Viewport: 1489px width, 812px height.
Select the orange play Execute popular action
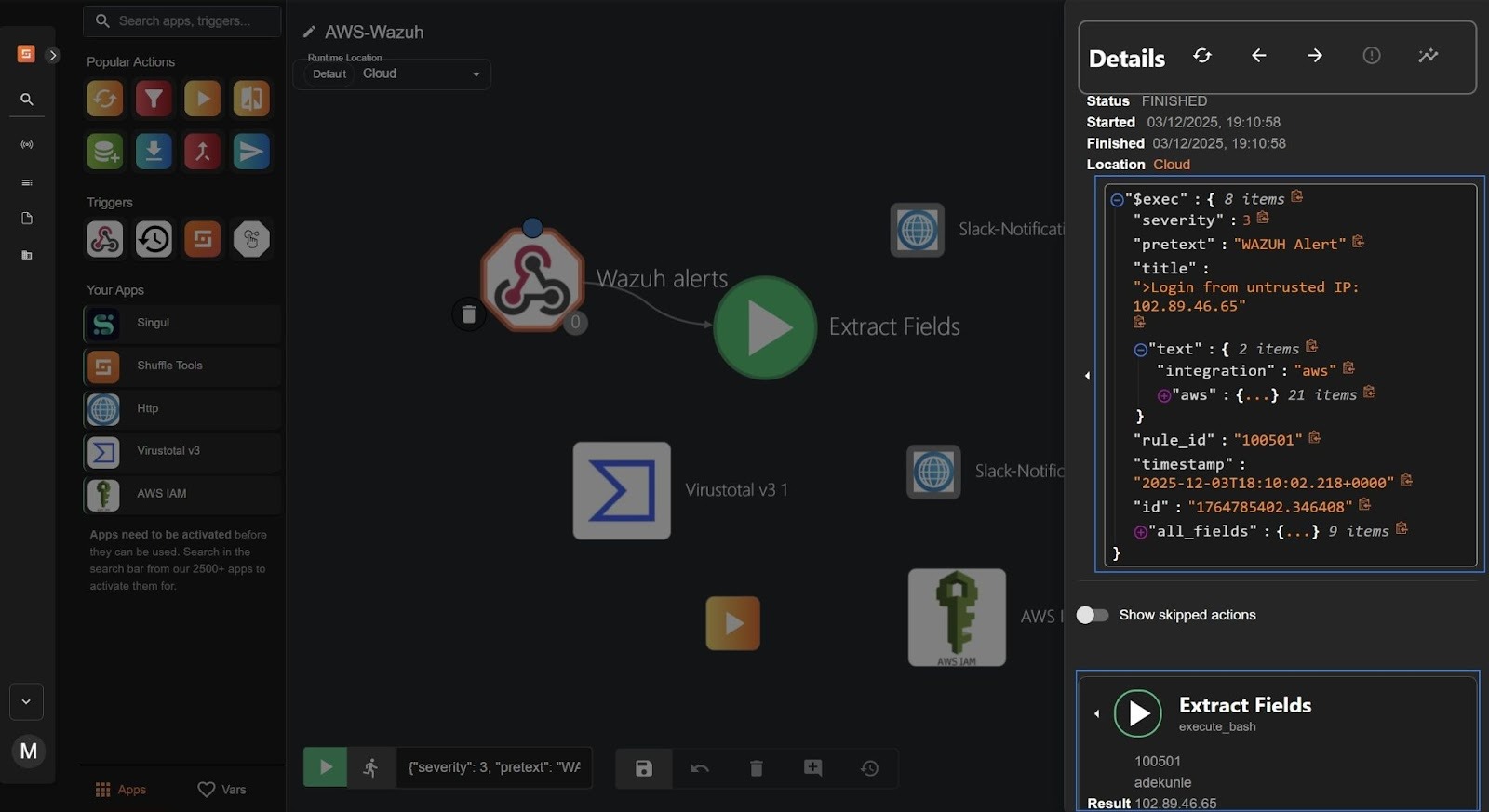coord(202,99)
